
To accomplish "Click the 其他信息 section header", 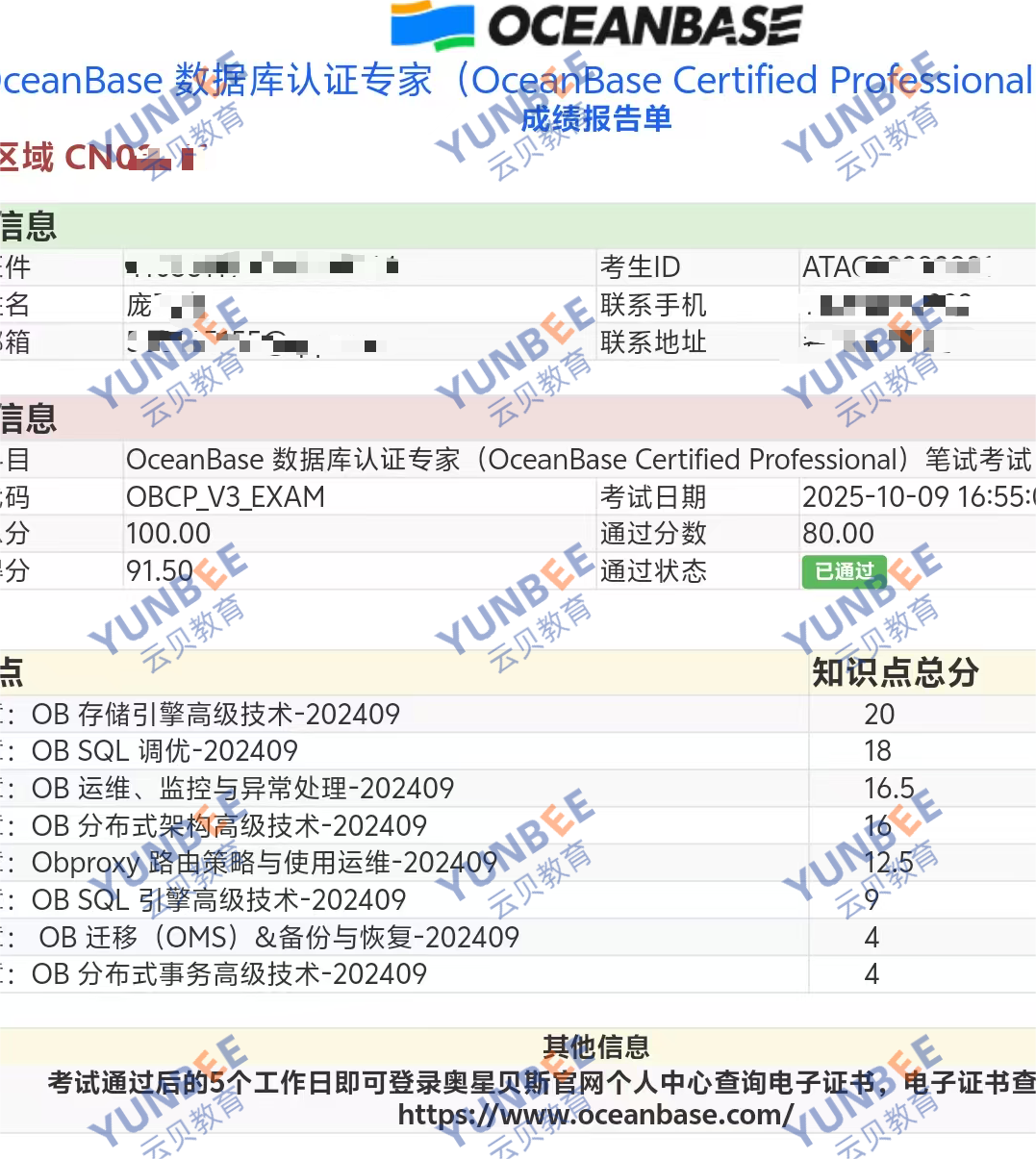I will tap(595, 1046).
